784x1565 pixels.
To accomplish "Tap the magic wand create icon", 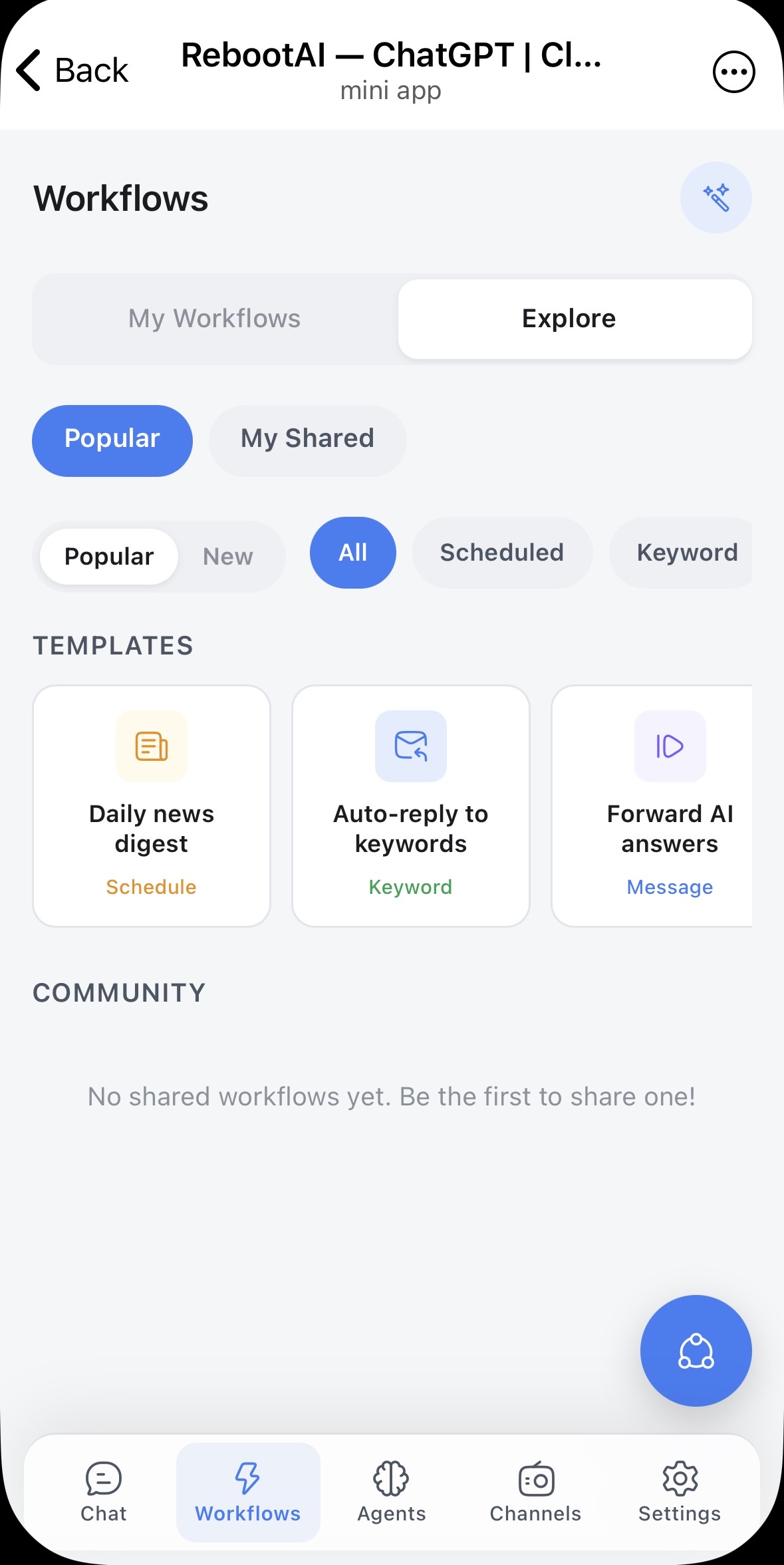I will tap(716, 198).
